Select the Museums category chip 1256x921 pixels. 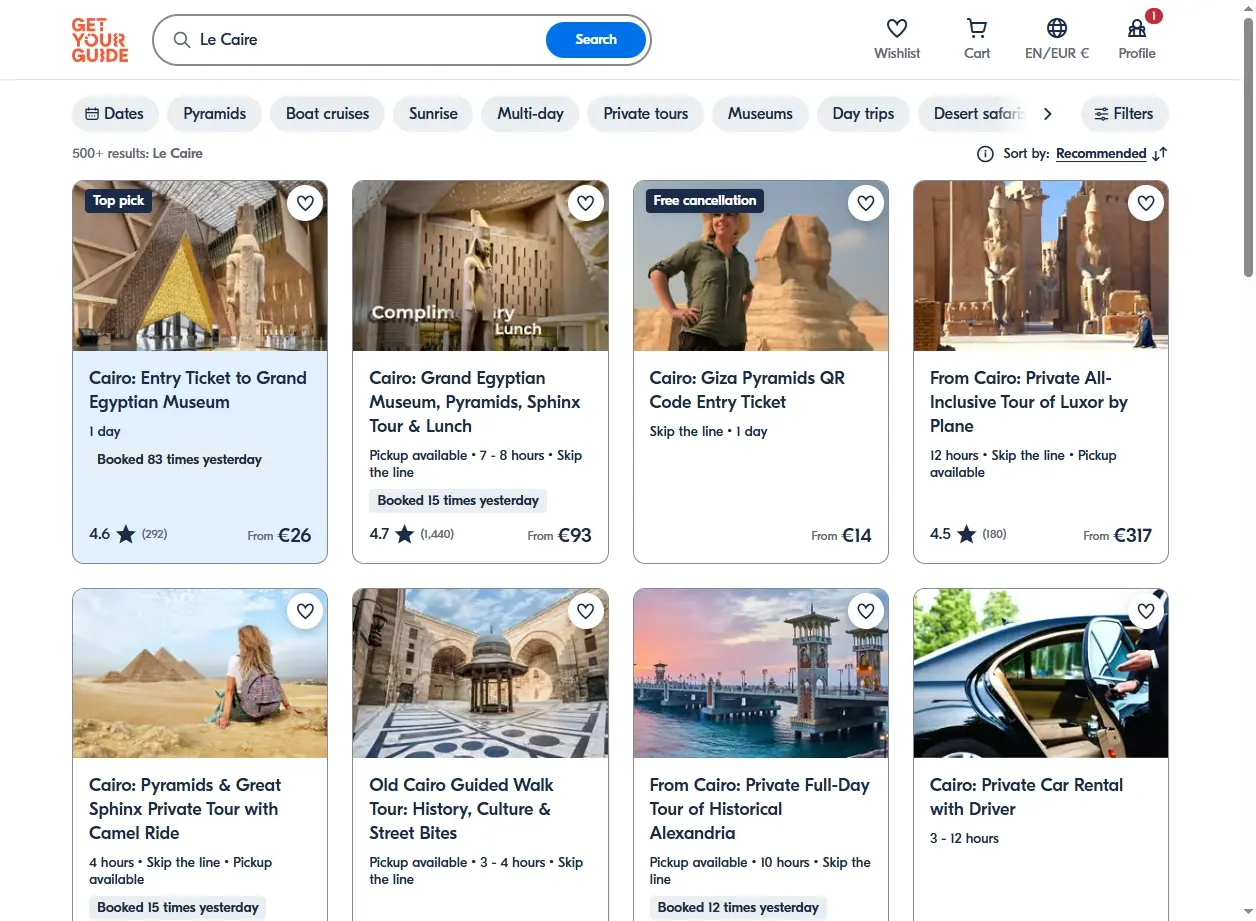click(x=760, y=114)
